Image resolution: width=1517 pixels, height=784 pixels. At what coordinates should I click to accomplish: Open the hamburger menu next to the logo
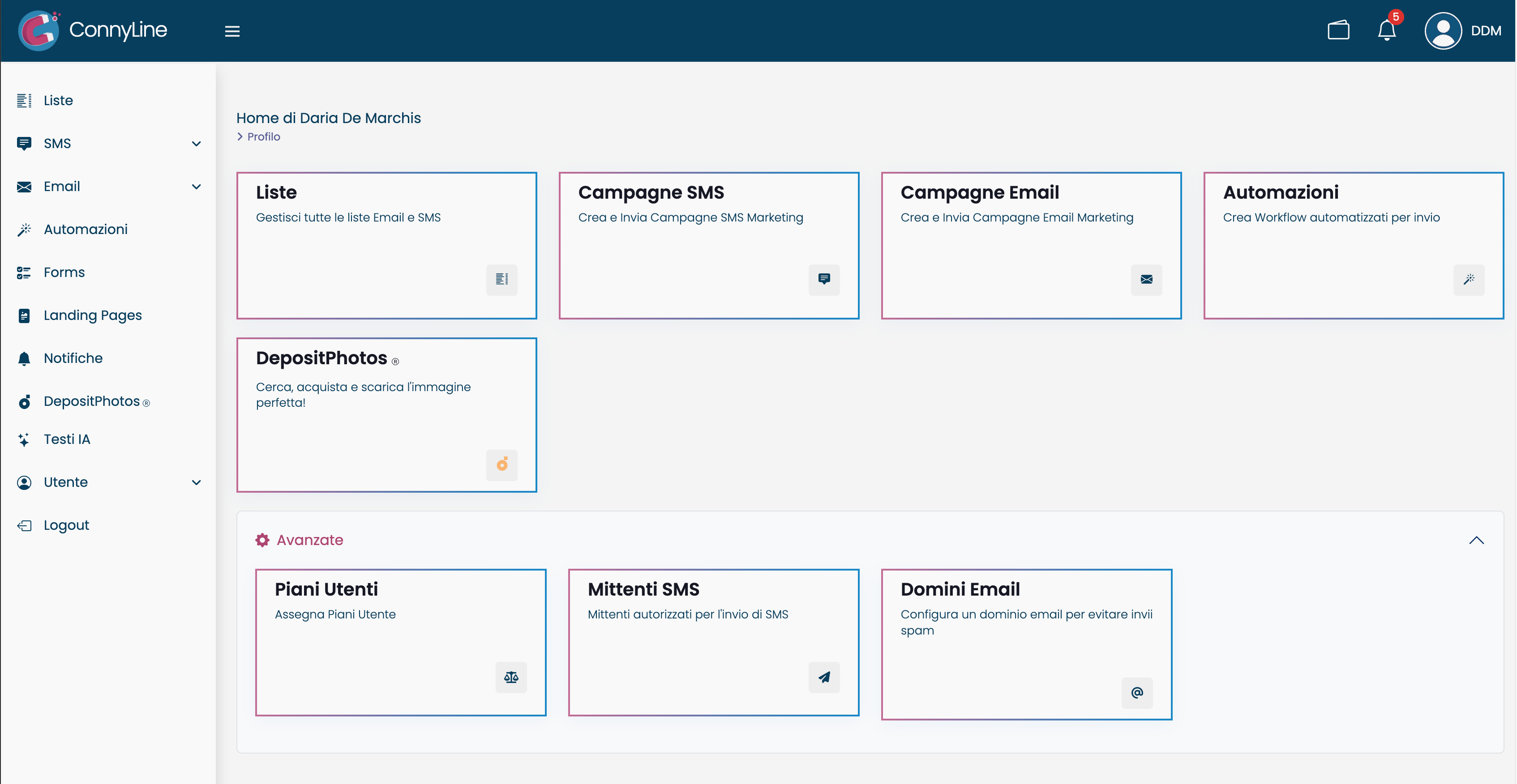232,30
